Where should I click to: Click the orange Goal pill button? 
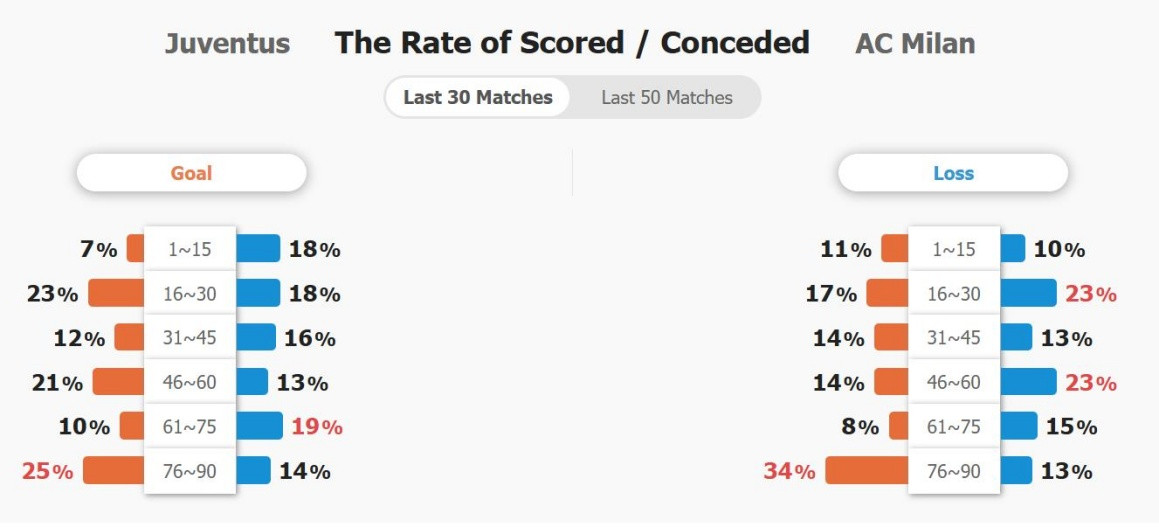pos(191,173)
